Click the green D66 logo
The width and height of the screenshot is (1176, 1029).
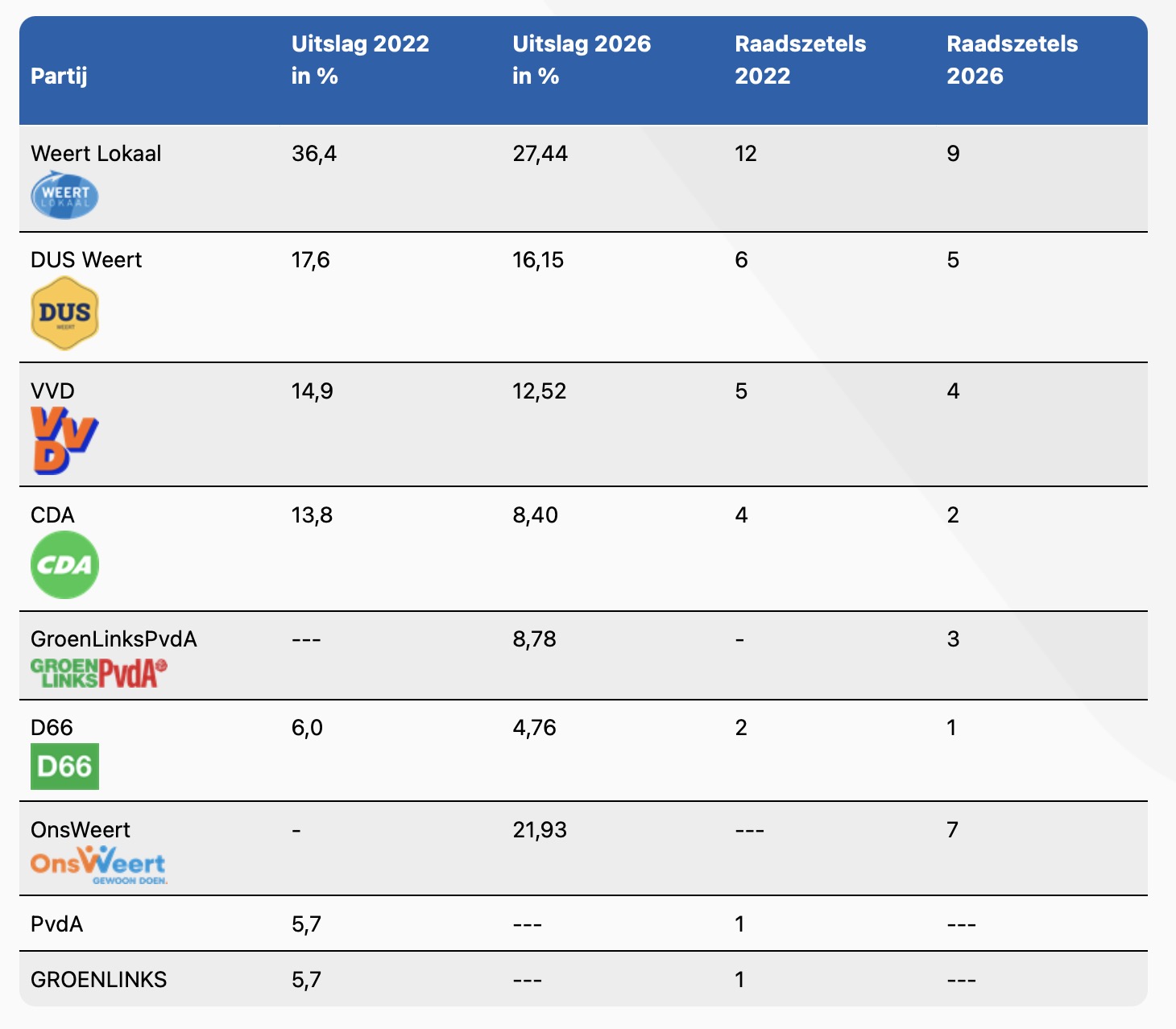[64, 766]
